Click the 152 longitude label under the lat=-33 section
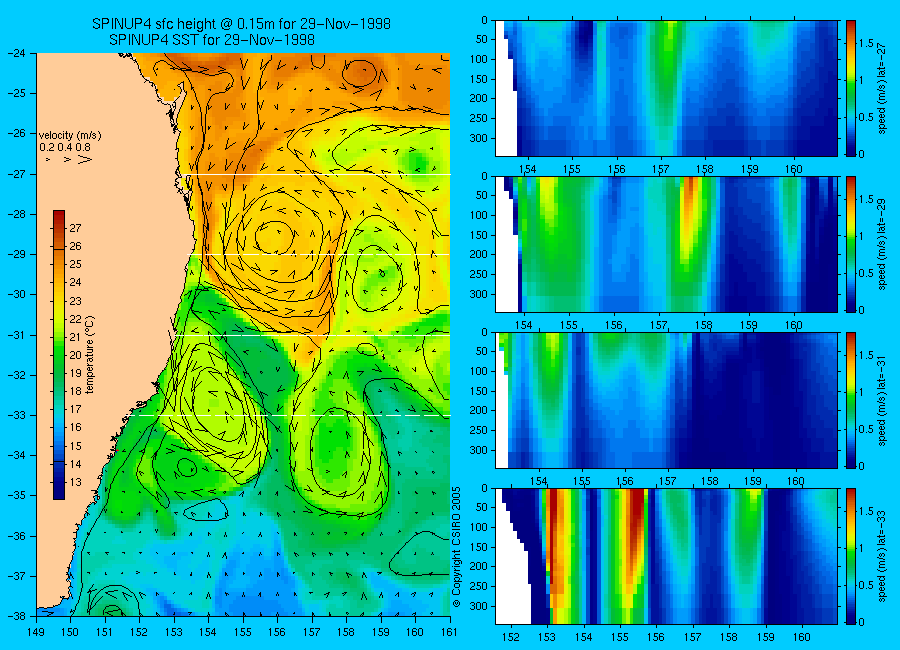The image size is (900, 650). (x=510, y=637)
